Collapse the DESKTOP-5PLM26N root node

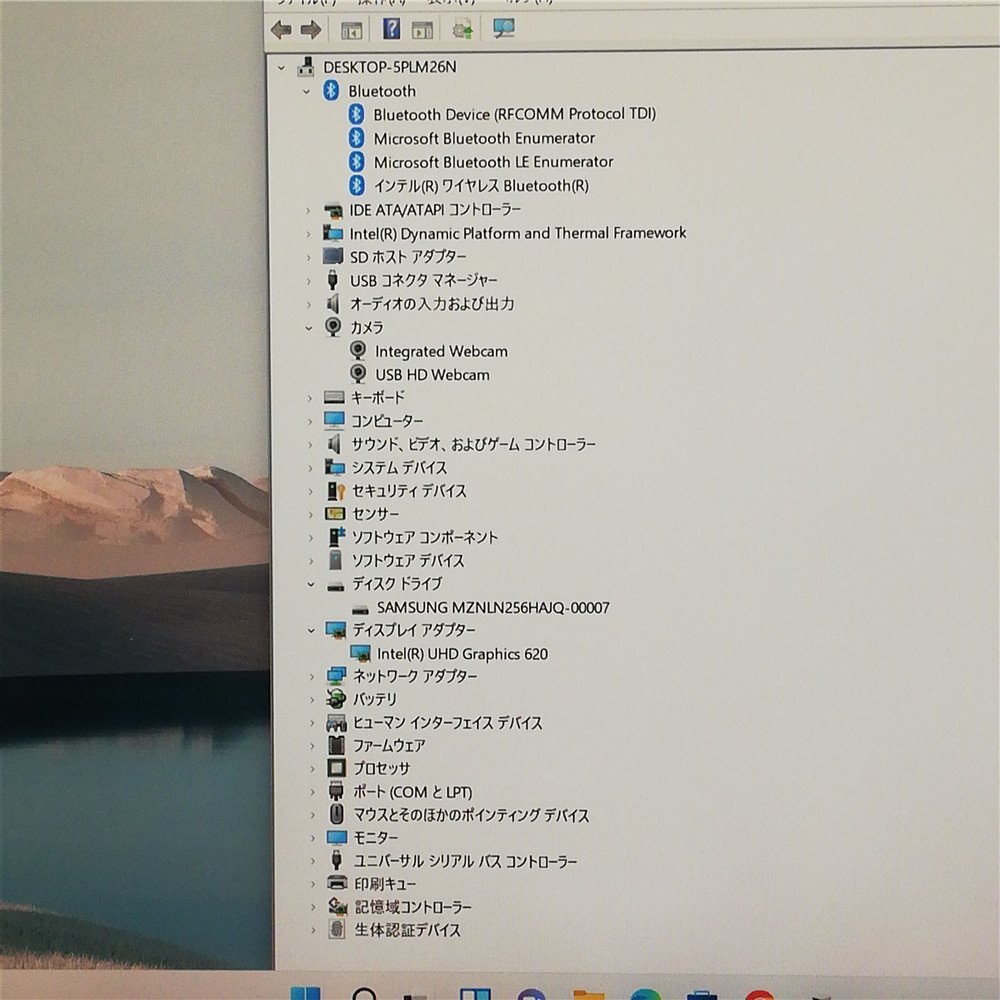coord(281,68)
